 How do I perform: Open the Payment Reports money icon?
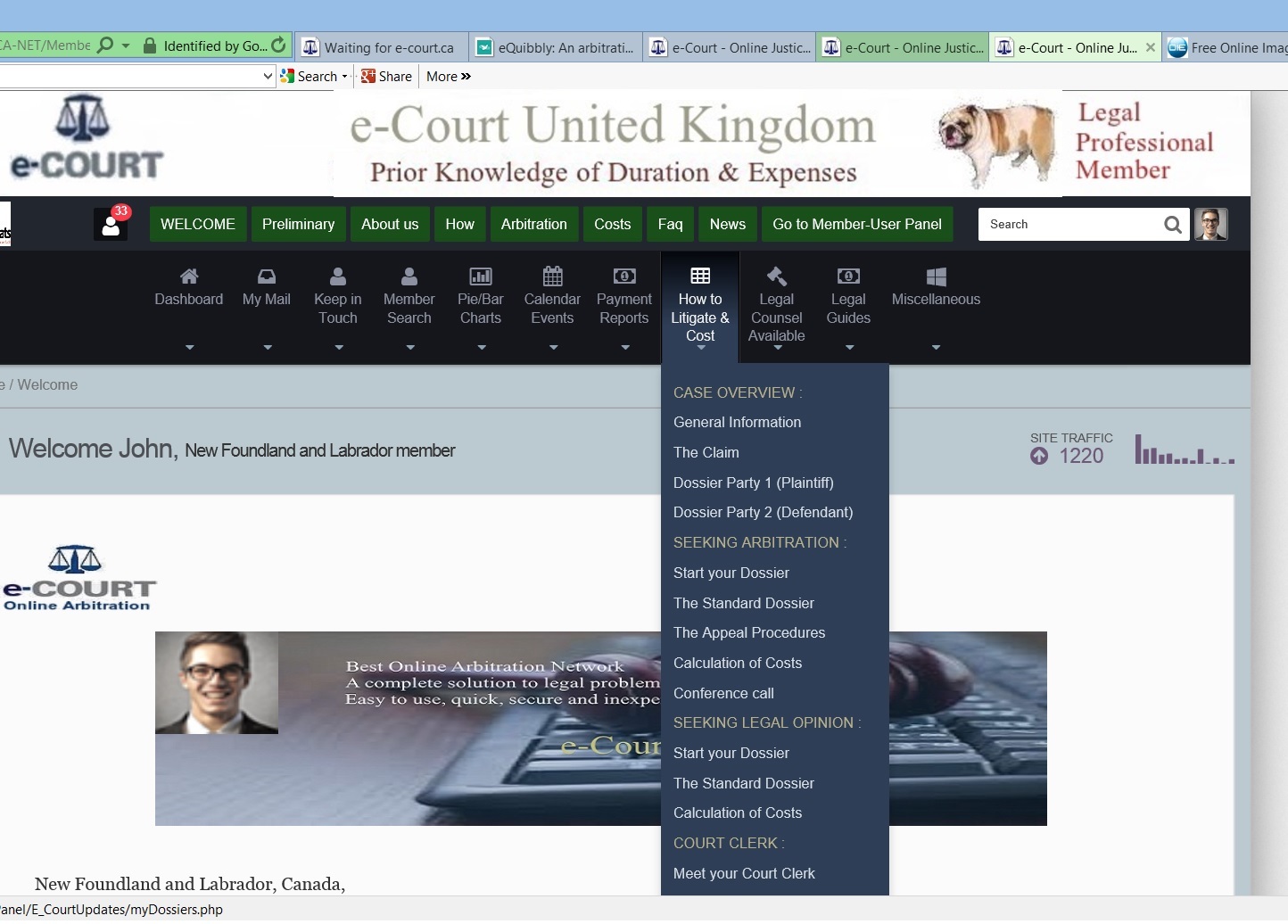pyautogui.click(x=624, y=276)
